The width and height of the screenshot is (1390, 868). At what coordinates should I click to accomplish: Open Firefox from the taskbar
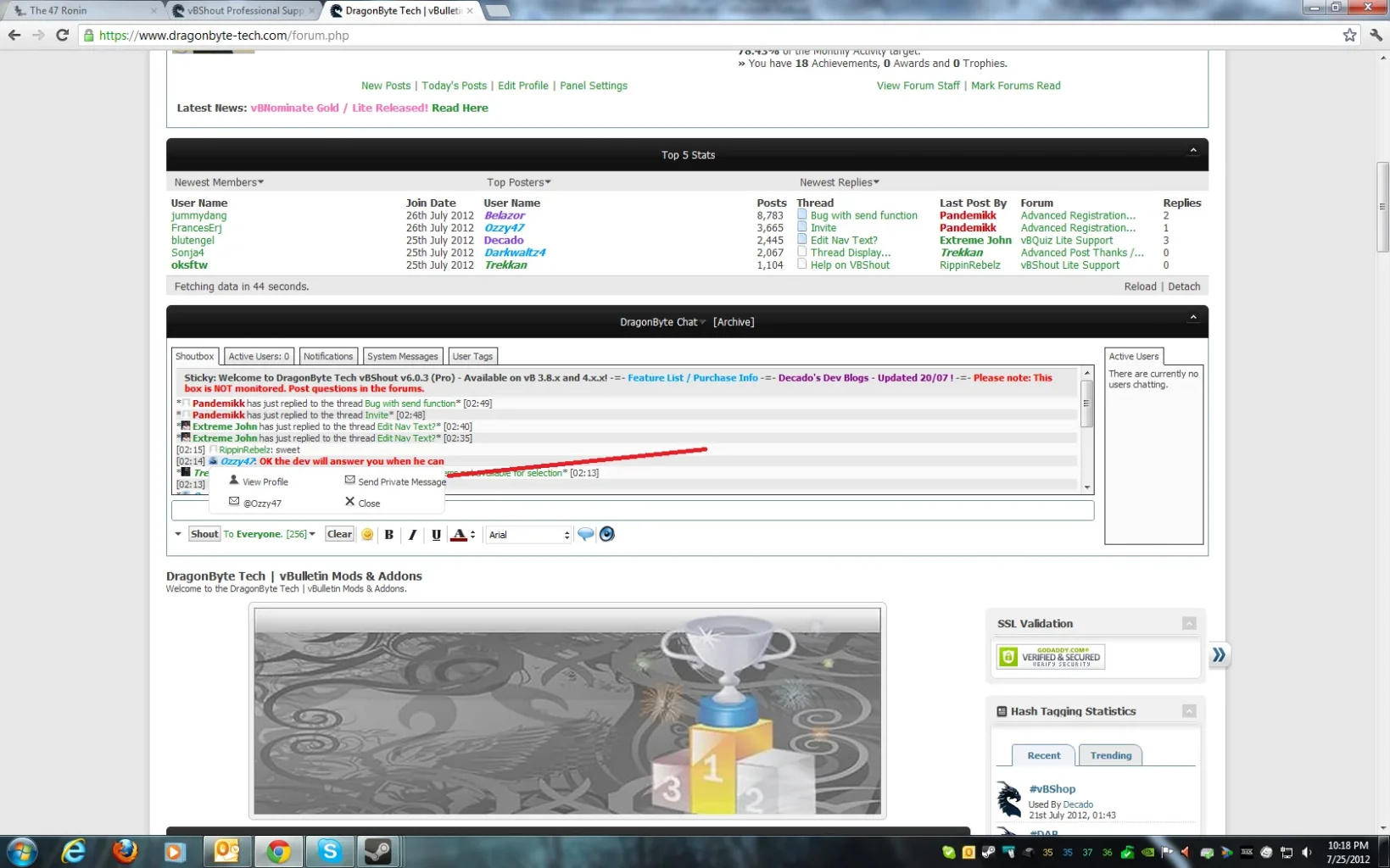pos(125,851)
